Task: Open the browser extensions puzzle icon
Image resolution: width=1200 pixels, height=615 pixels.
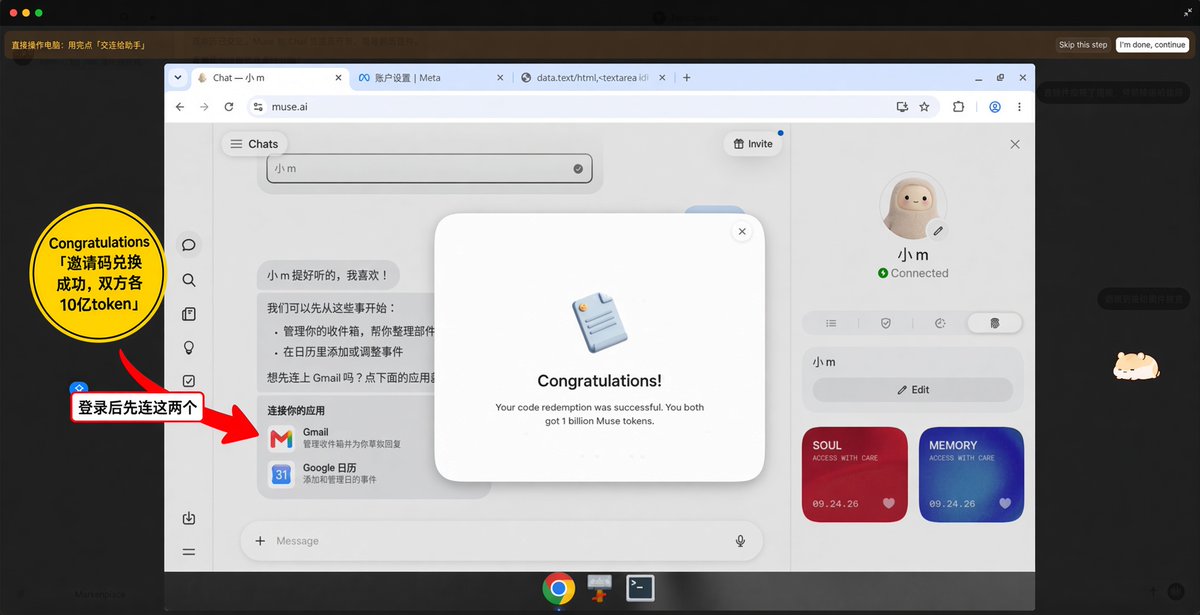Action: 958,107
